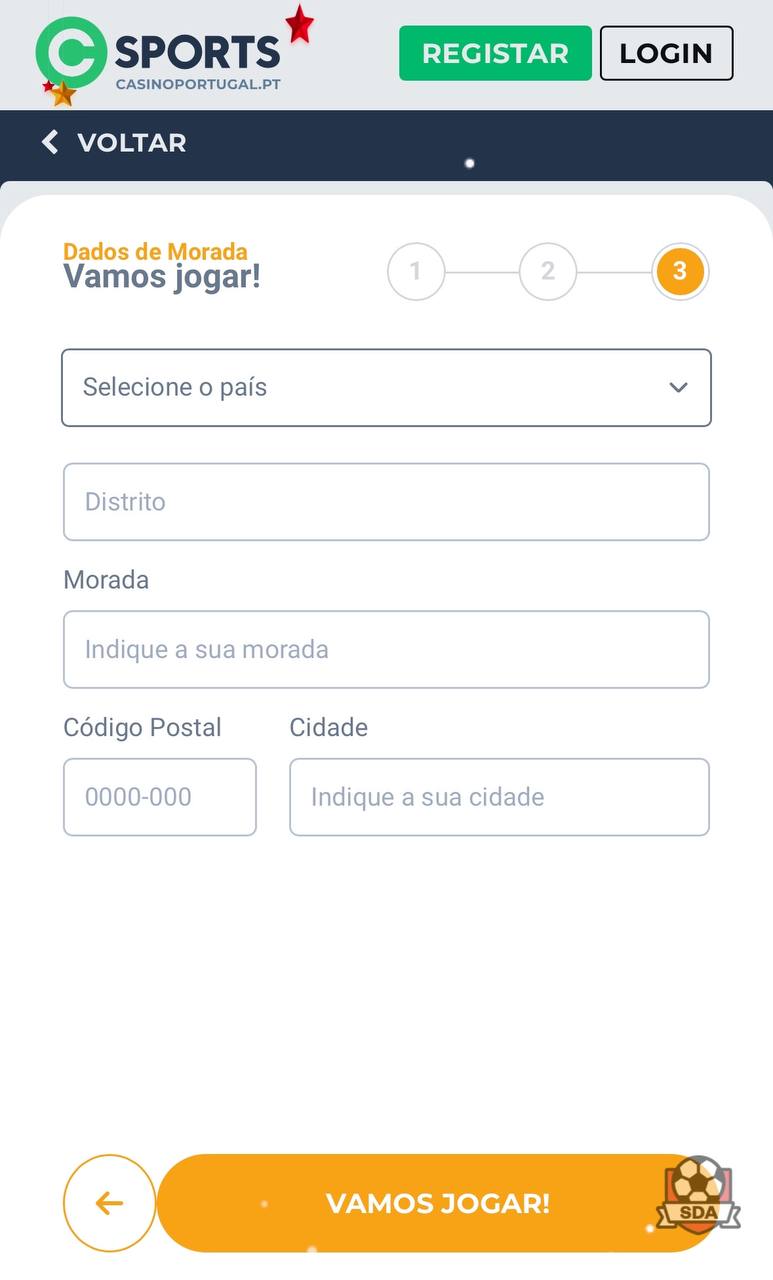Click the Código Postal input field

click(x=160, y=797)
